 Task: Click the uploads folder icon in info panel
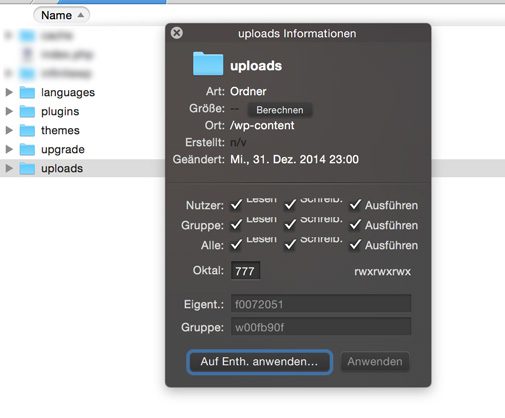coord(208,64)
